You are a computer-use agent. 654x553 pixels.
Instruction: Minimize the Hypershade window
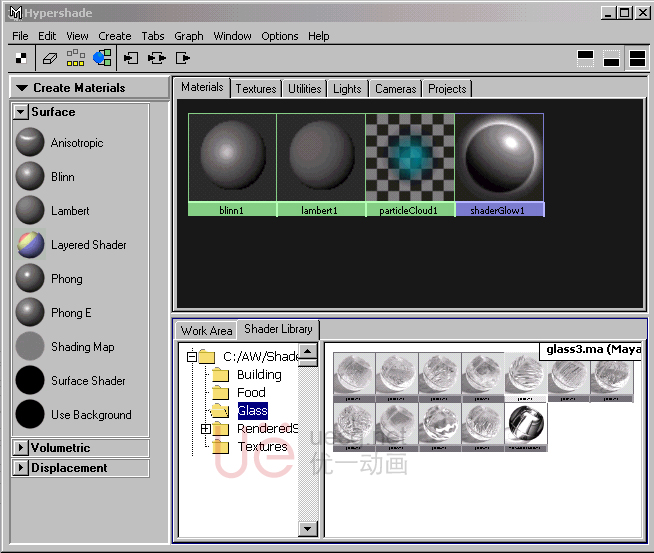(608, 13)
